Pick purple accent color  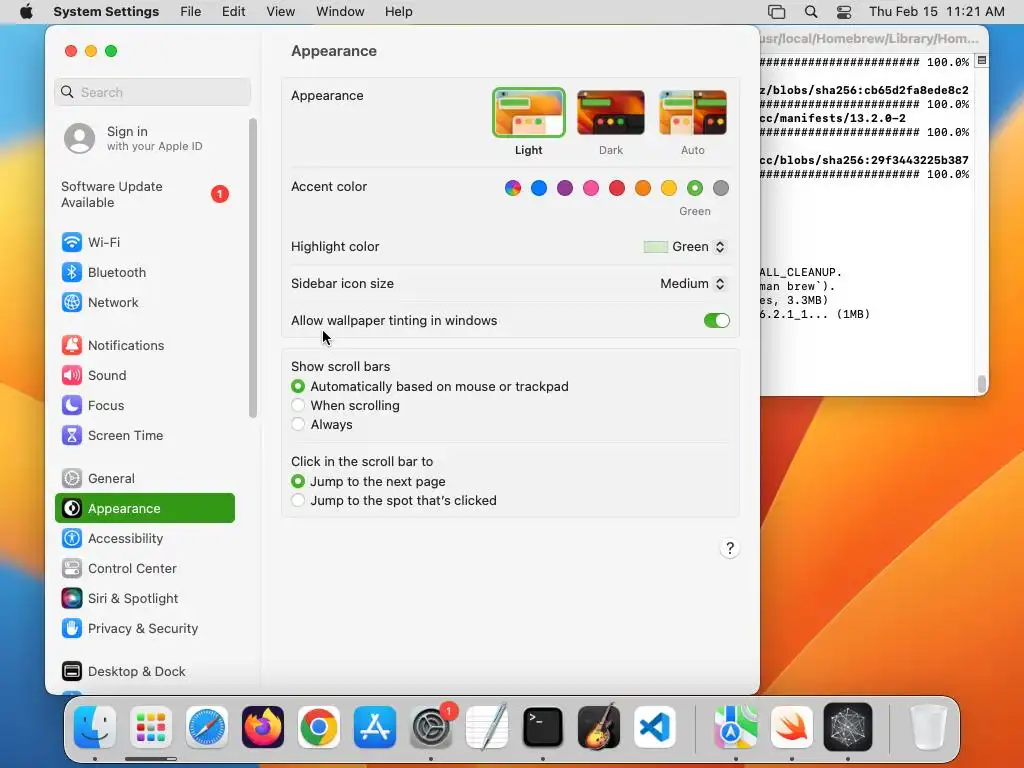pos(565,189)
